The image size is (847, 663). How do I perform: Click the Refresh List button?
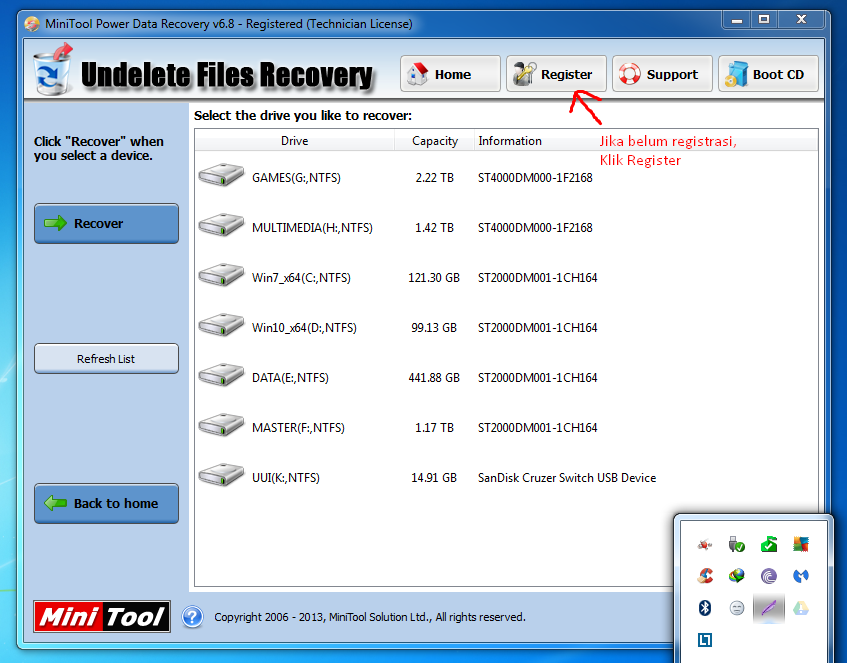click(x=106, y=358)
